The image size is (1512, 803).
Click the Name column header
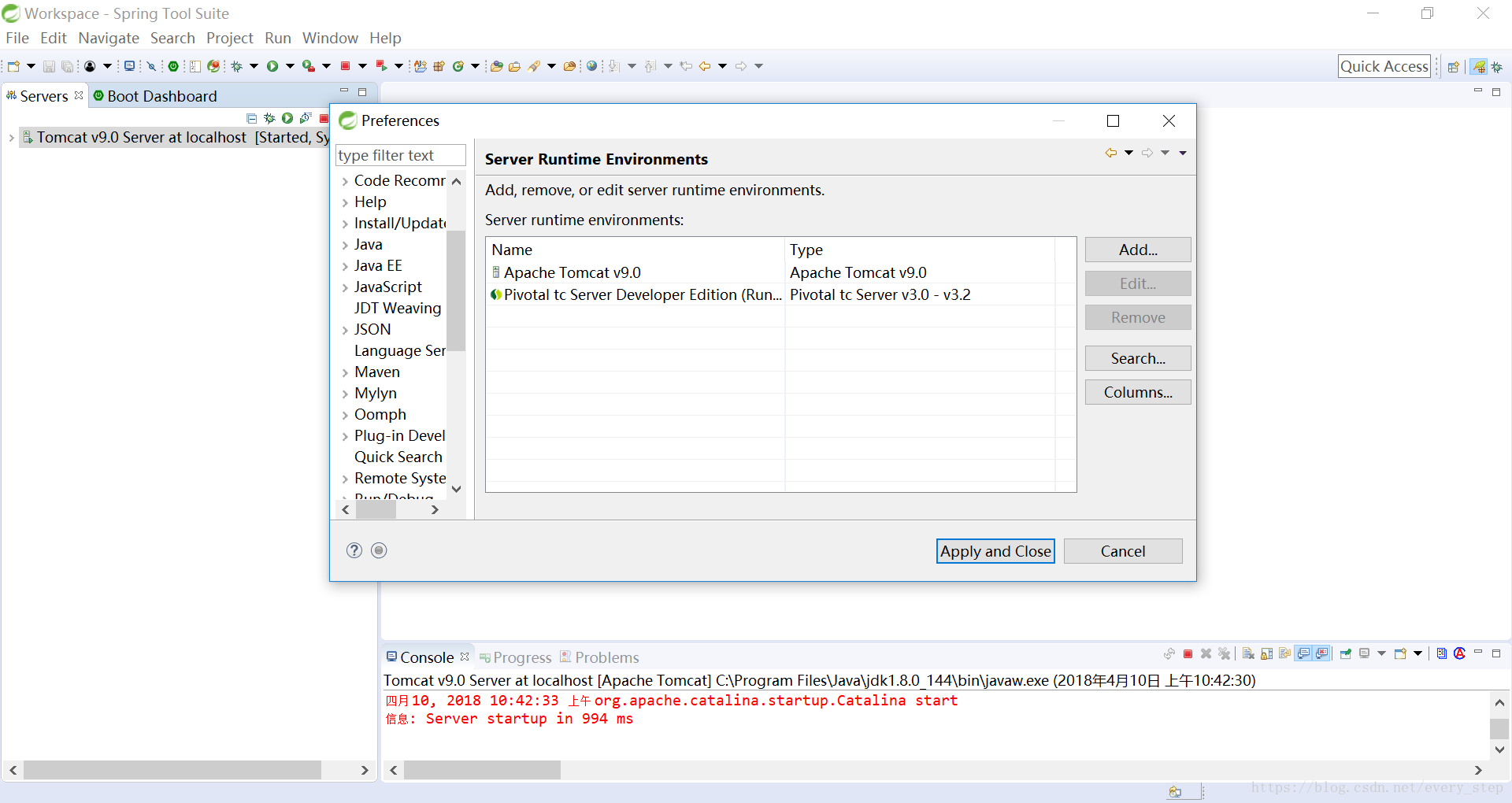tap(635, 250)
